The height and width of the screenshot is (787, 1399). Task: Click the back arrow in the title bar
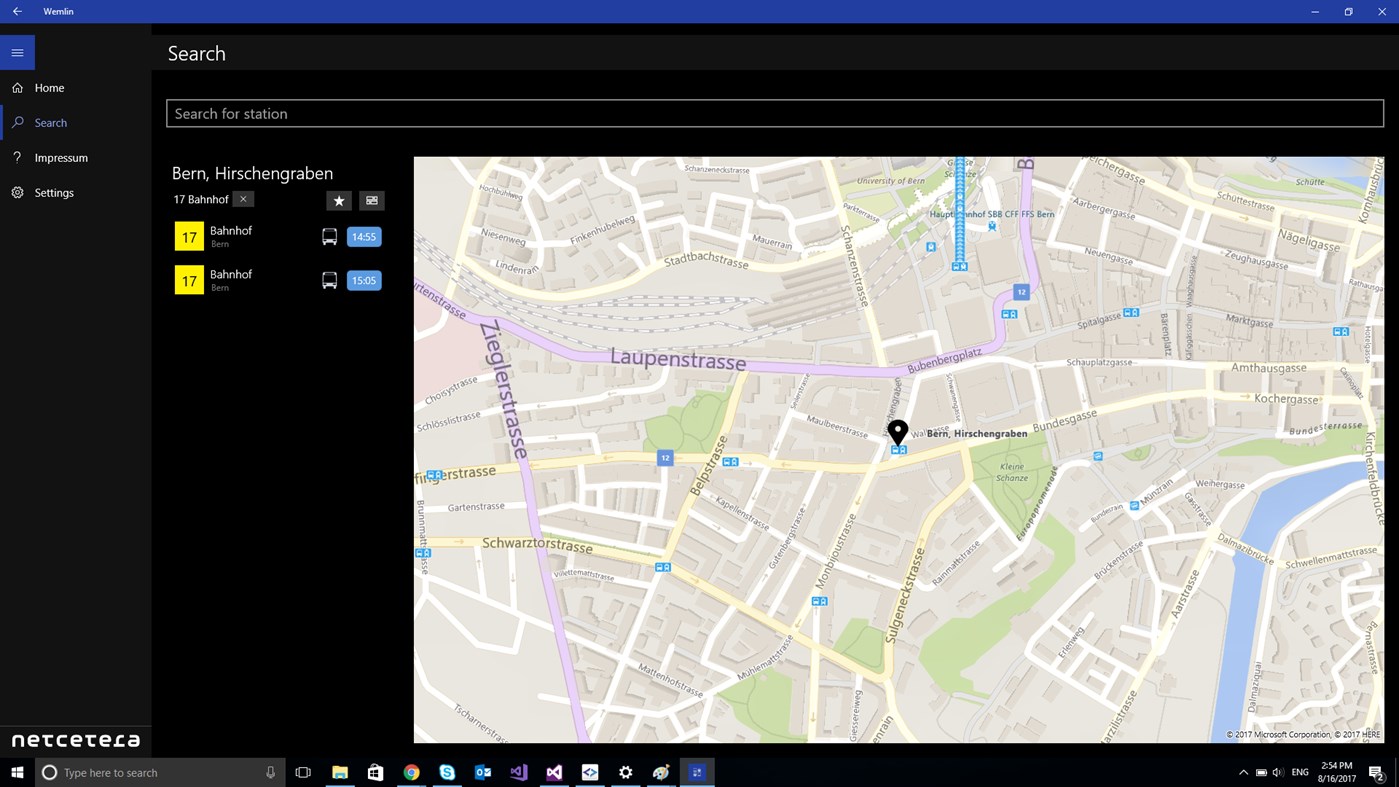click(x=15, y=11)
